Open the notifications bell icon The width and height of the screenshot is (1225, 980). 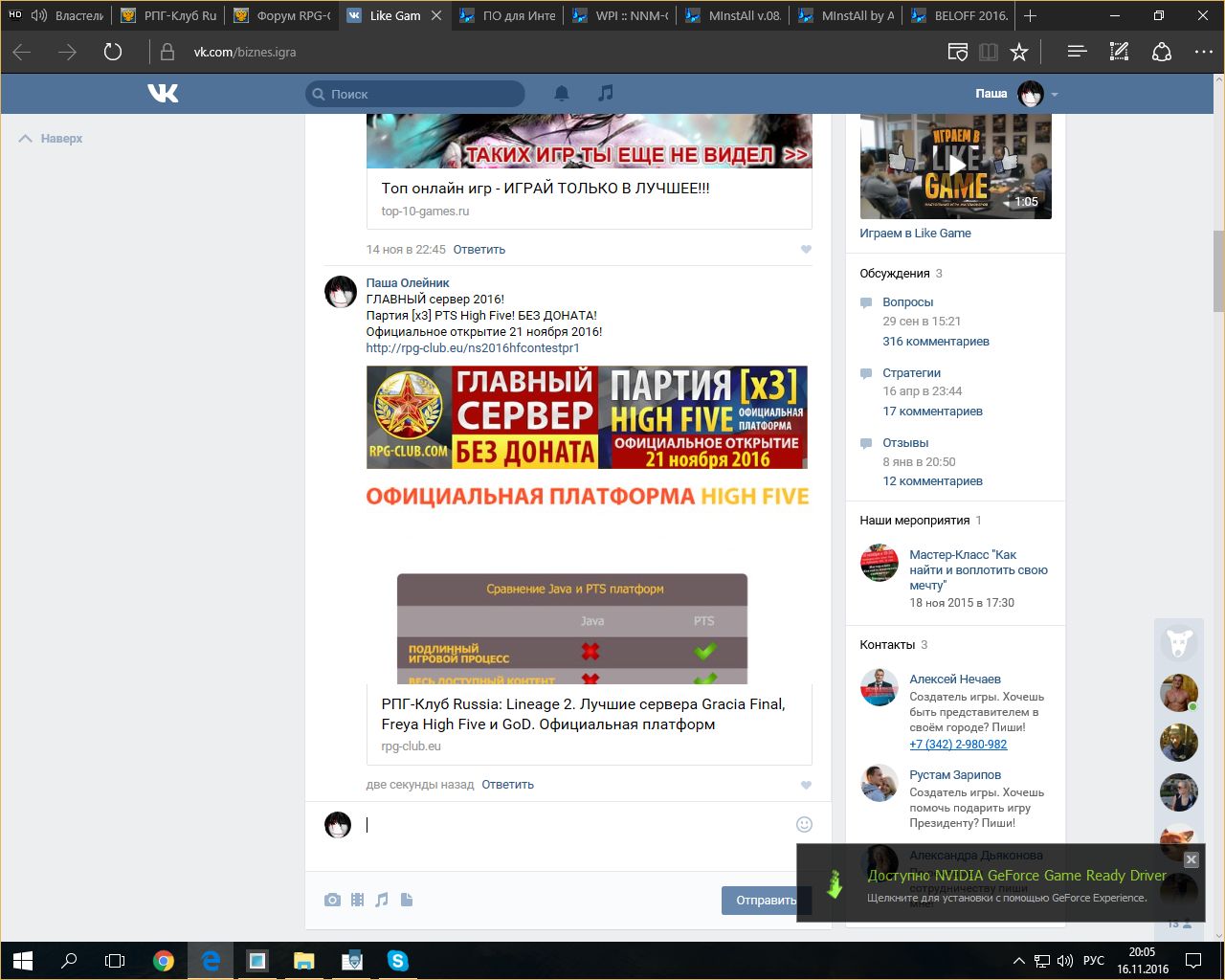tap(562, 93)
